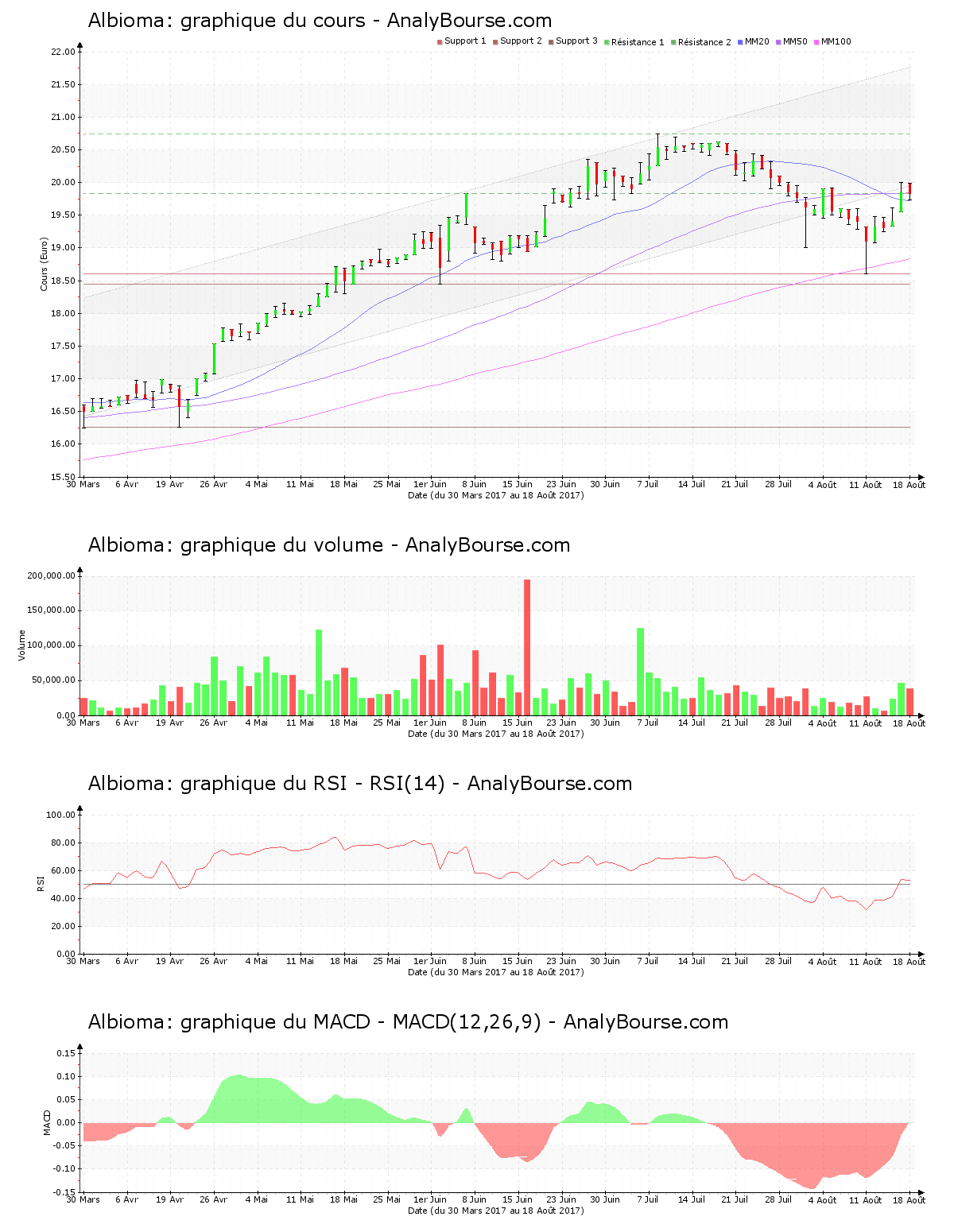Select the Support 3 legend label
Image resolution: width=954 pixels, height=1232 pixels.
click(576, 41)
